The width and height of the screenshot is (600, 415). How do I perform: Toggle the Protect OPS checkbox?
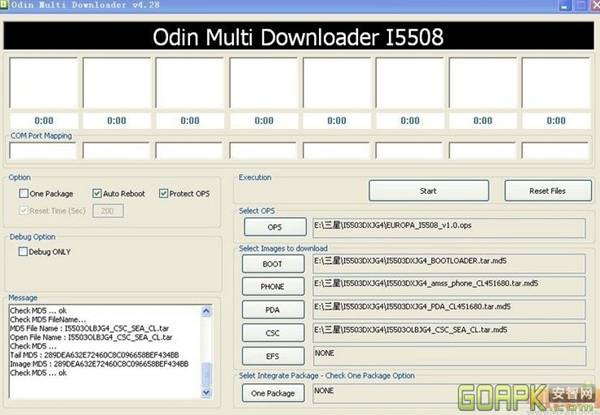(163, 194)
